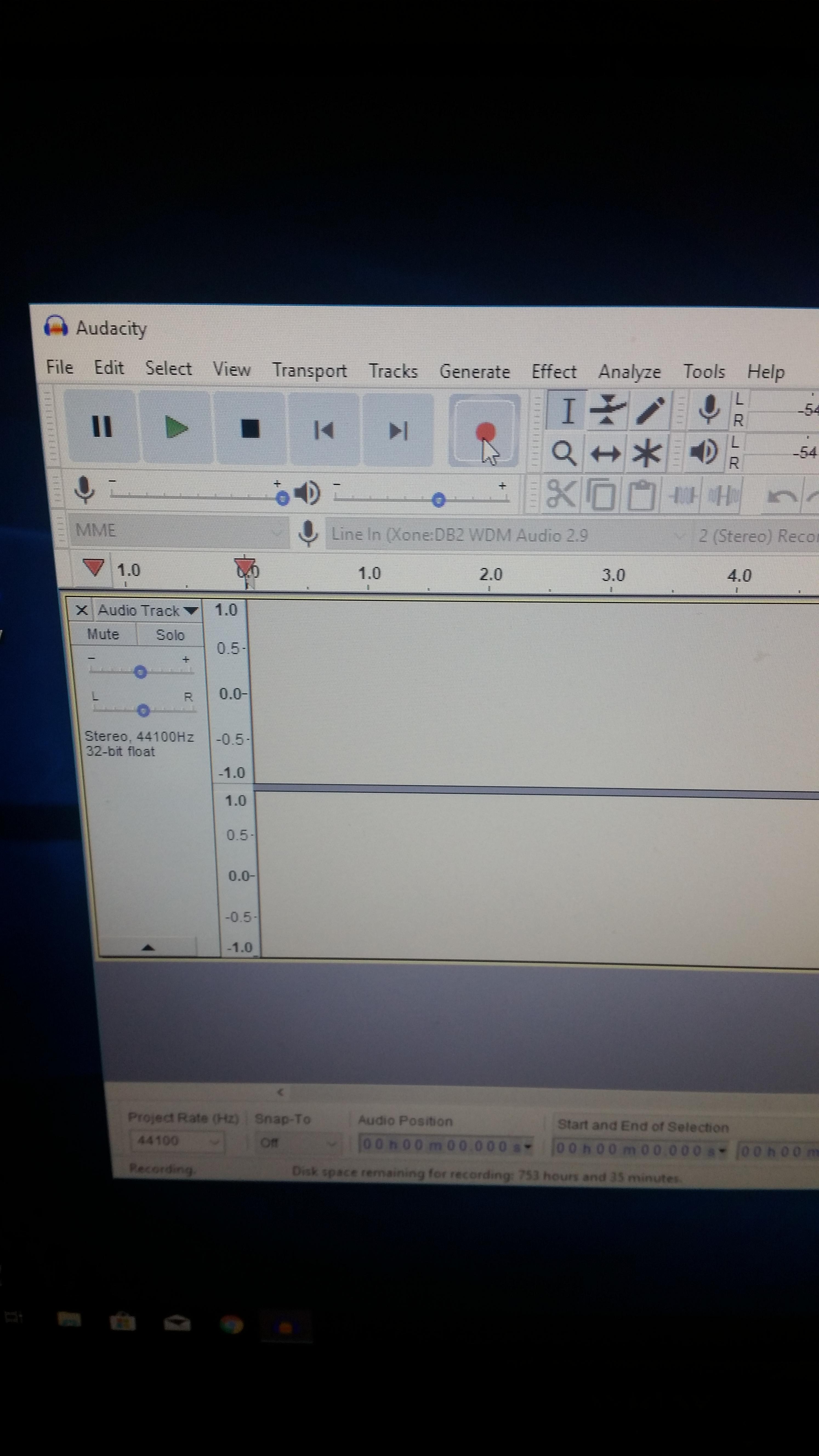Open the Generate menu
The height and width of the screenshot is (1456, 819).
click(475, 372)
